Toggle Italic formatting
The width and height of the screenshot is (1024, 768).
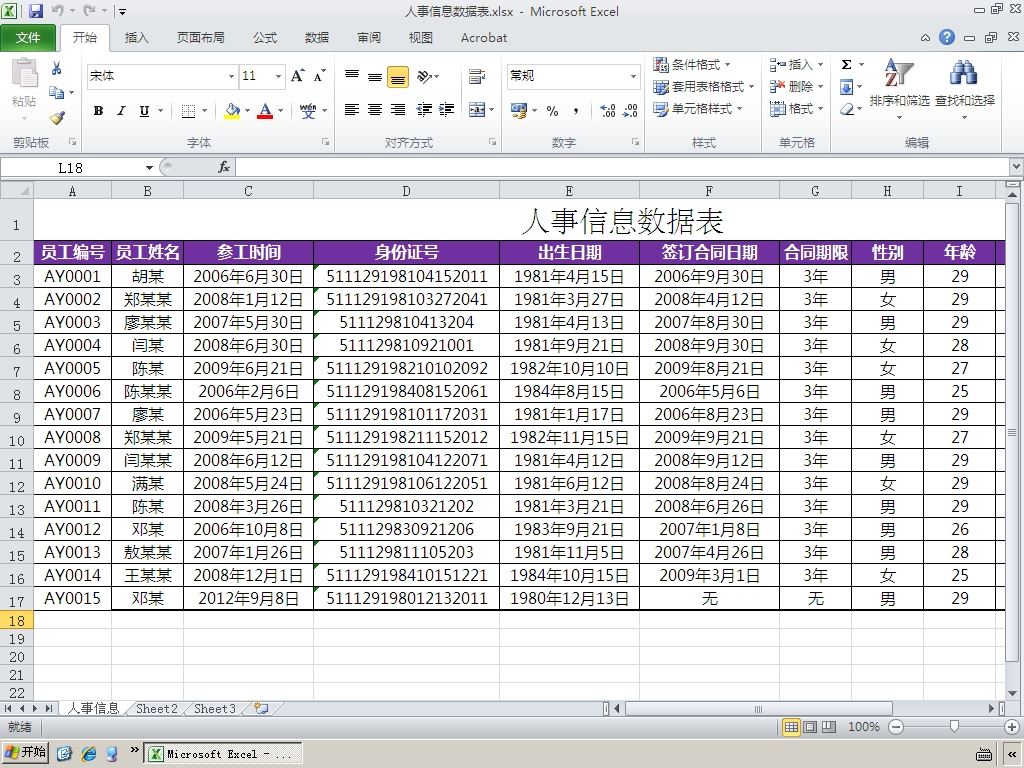(x=121, y=111)
